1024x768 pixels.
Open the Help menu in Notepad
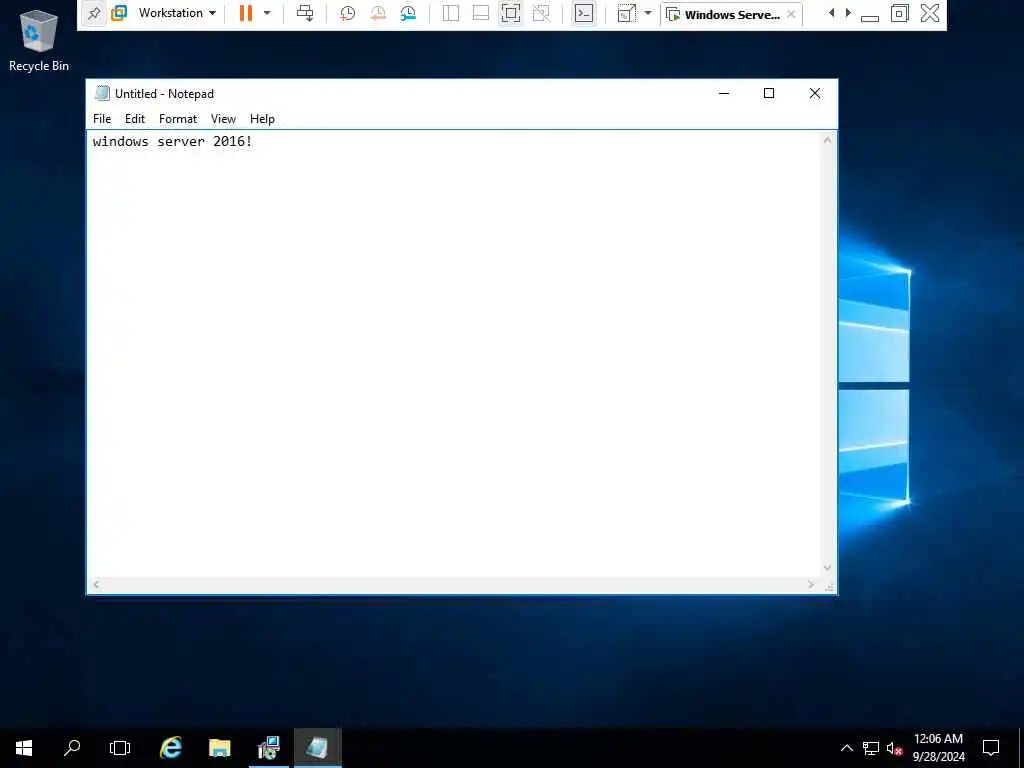coord(262,119)
